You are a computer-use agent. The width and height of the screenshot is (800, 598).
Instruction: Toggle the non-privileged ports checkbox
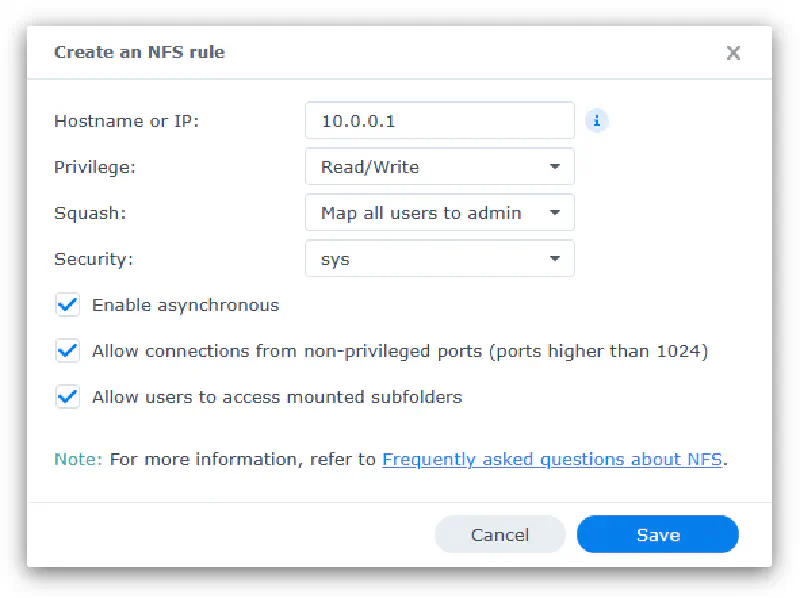[68, 351]
